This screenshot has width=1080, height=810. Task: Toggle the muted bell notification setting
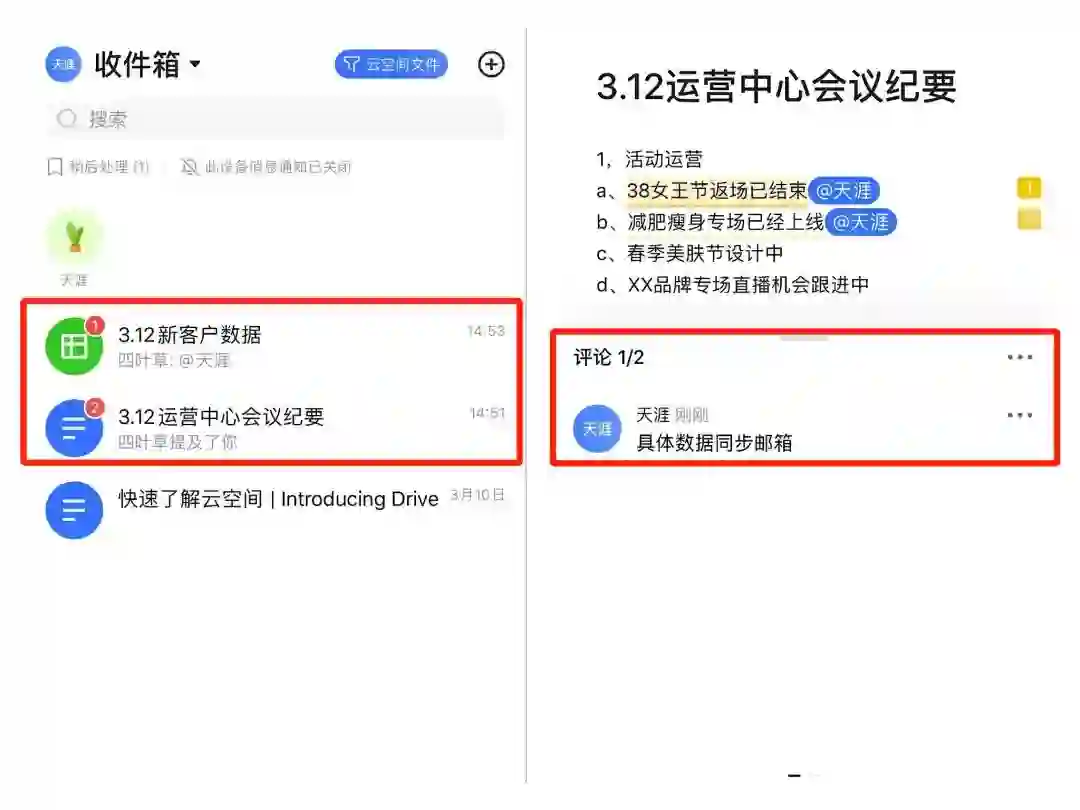point(189,167)
